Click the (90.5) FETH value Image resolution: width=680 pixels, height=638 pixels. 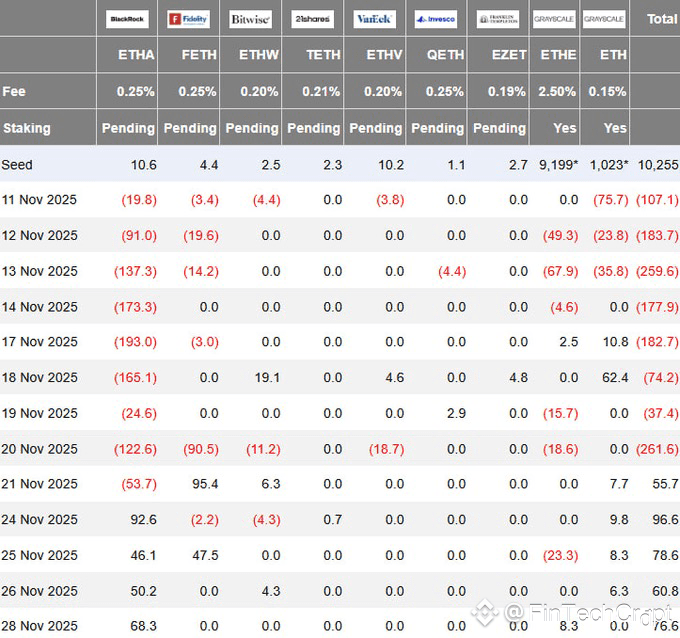tap(201, 449)
